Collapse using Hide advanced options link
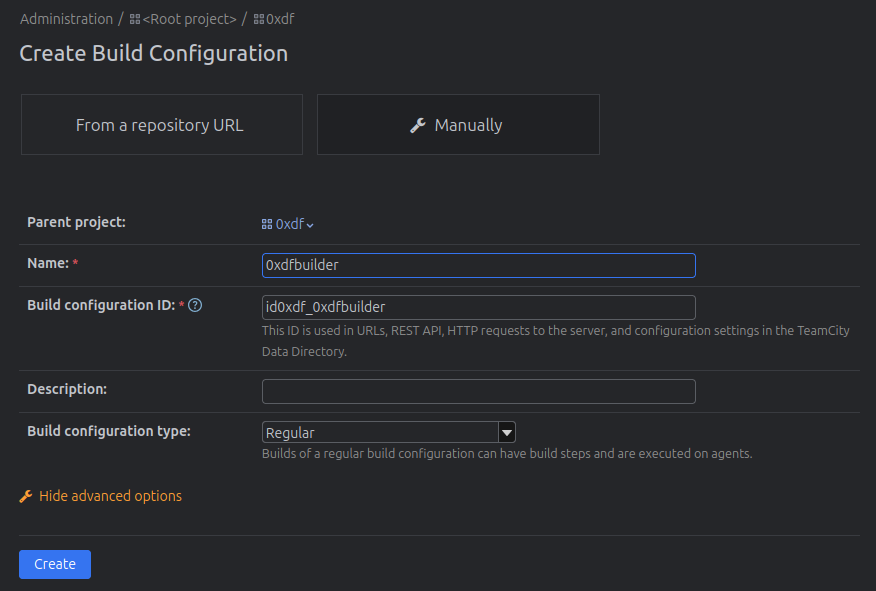 coord(110,496)
